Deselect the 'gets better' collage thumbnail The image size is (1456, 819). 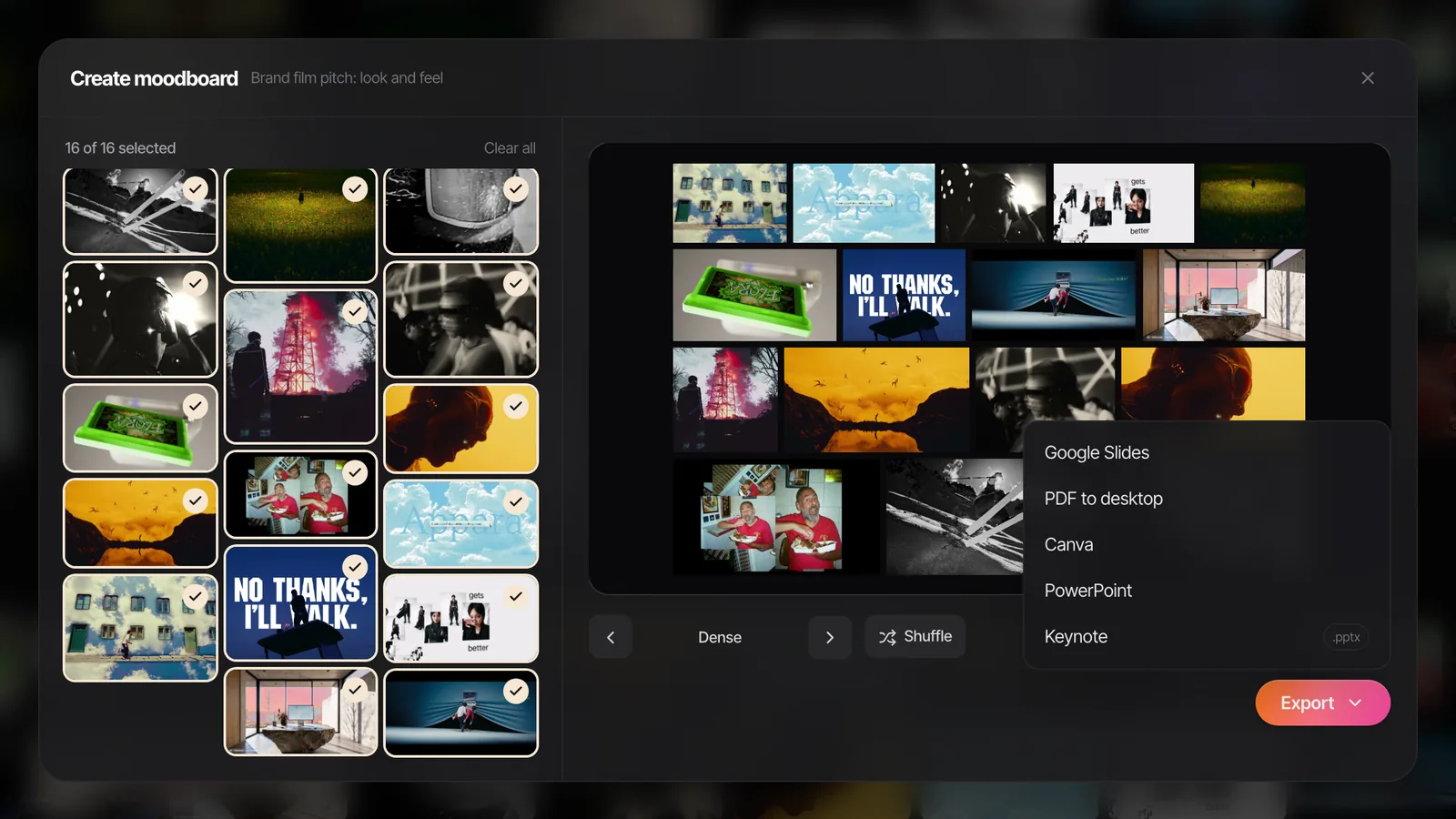click(x=516, y=596)
